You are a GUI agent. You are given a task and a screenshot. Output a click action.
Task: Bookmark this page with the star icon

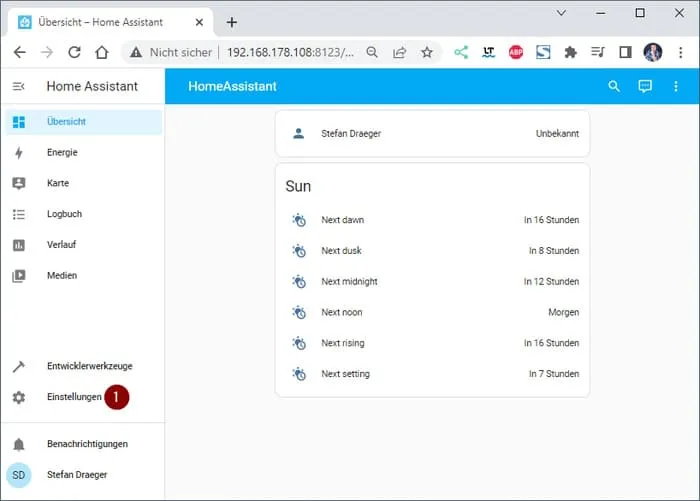tap(427, 52)
